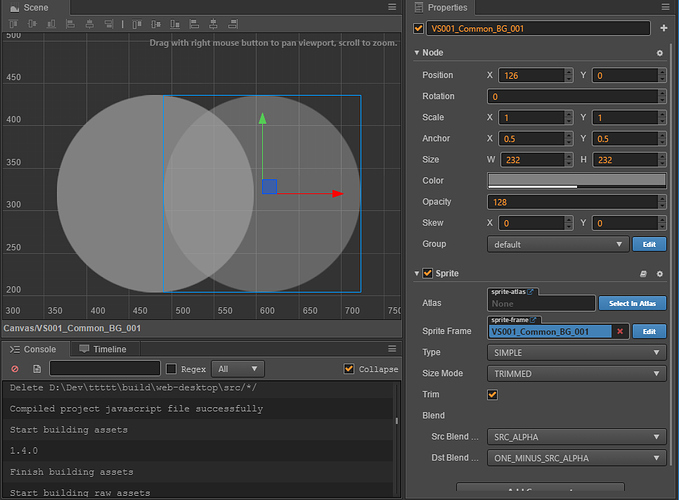This screenshot has height=500, width=679.
Task: Uncheck the Trim checkbox
Action: (x=492, y=395)
